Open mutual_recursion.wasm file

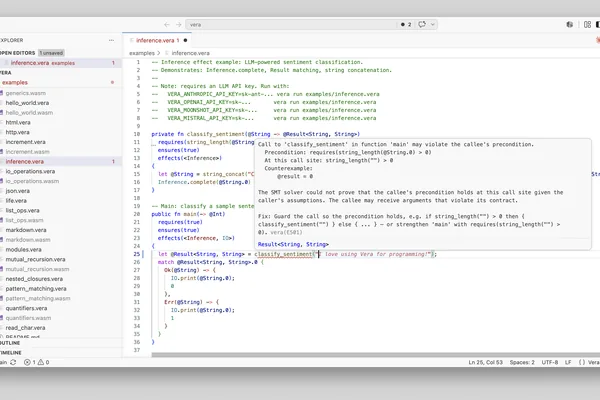(x=37, y=269)
